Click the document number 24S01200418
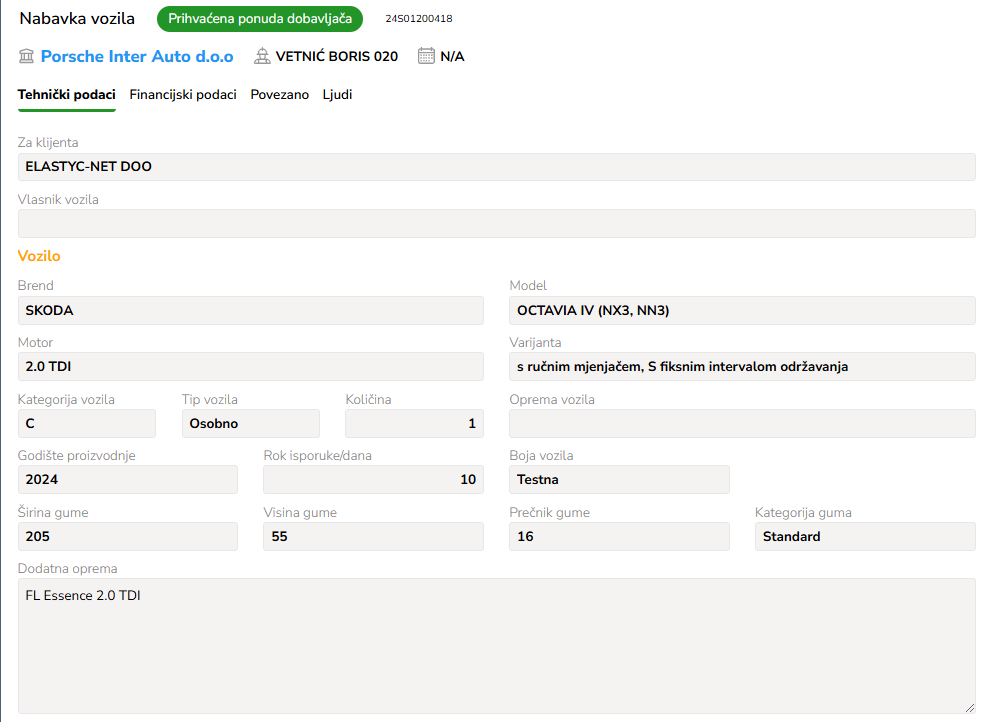999x722 pixels. point(419,18)
